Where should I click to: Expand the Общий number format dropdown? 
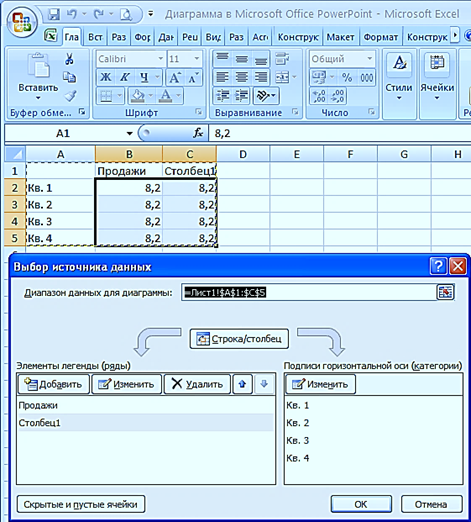tap(370, 59)
